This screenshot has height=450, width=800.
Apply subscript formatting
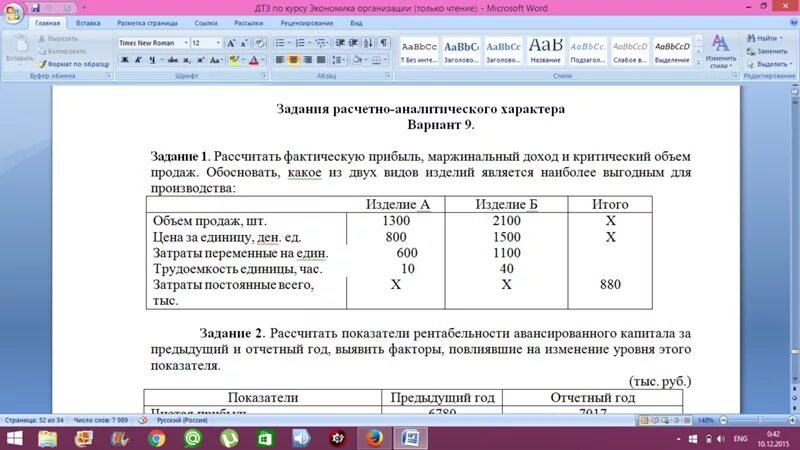point(187,60)
